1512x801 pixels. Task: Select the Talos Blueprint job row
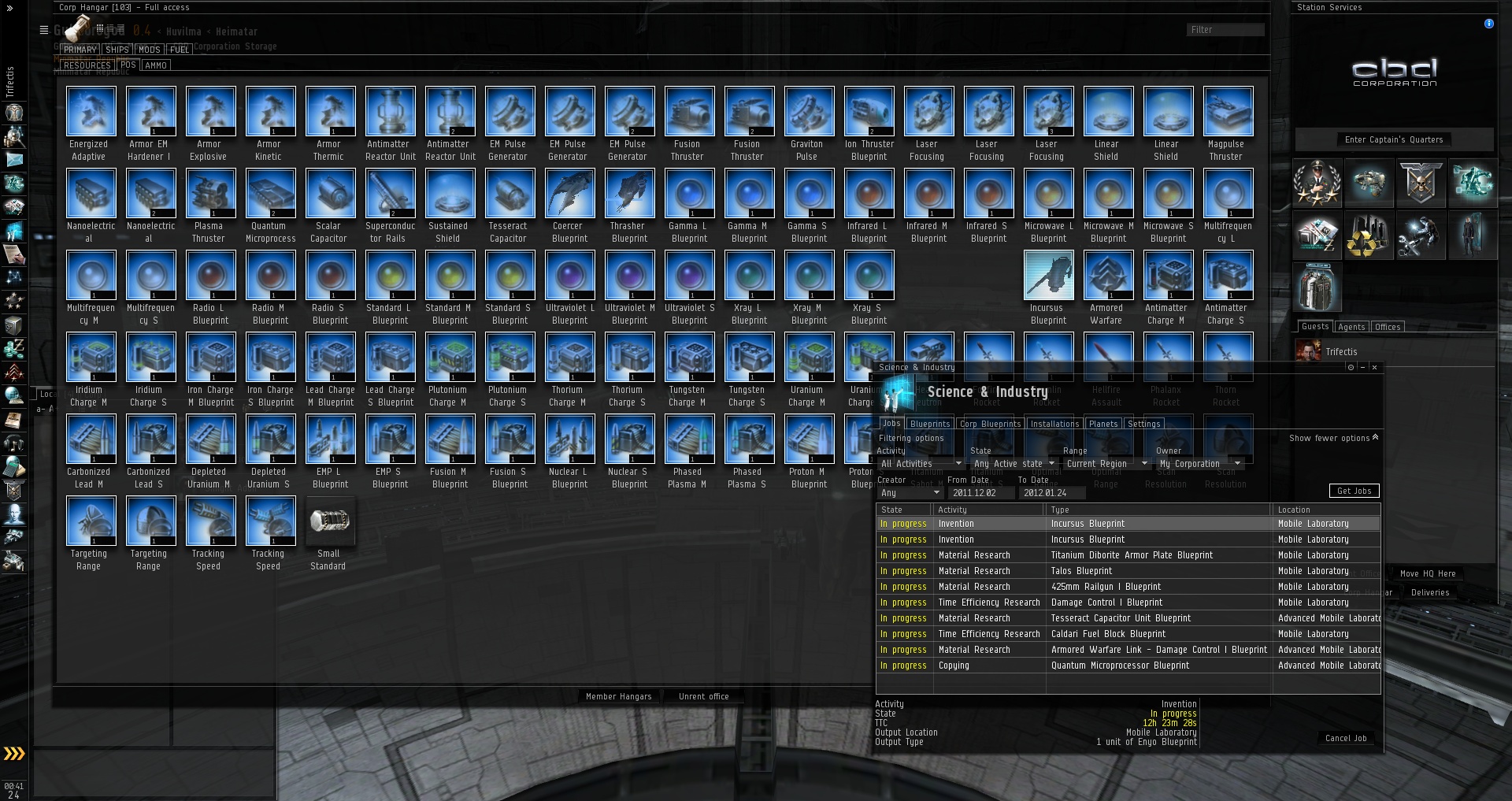click(x=1128, y=571)
